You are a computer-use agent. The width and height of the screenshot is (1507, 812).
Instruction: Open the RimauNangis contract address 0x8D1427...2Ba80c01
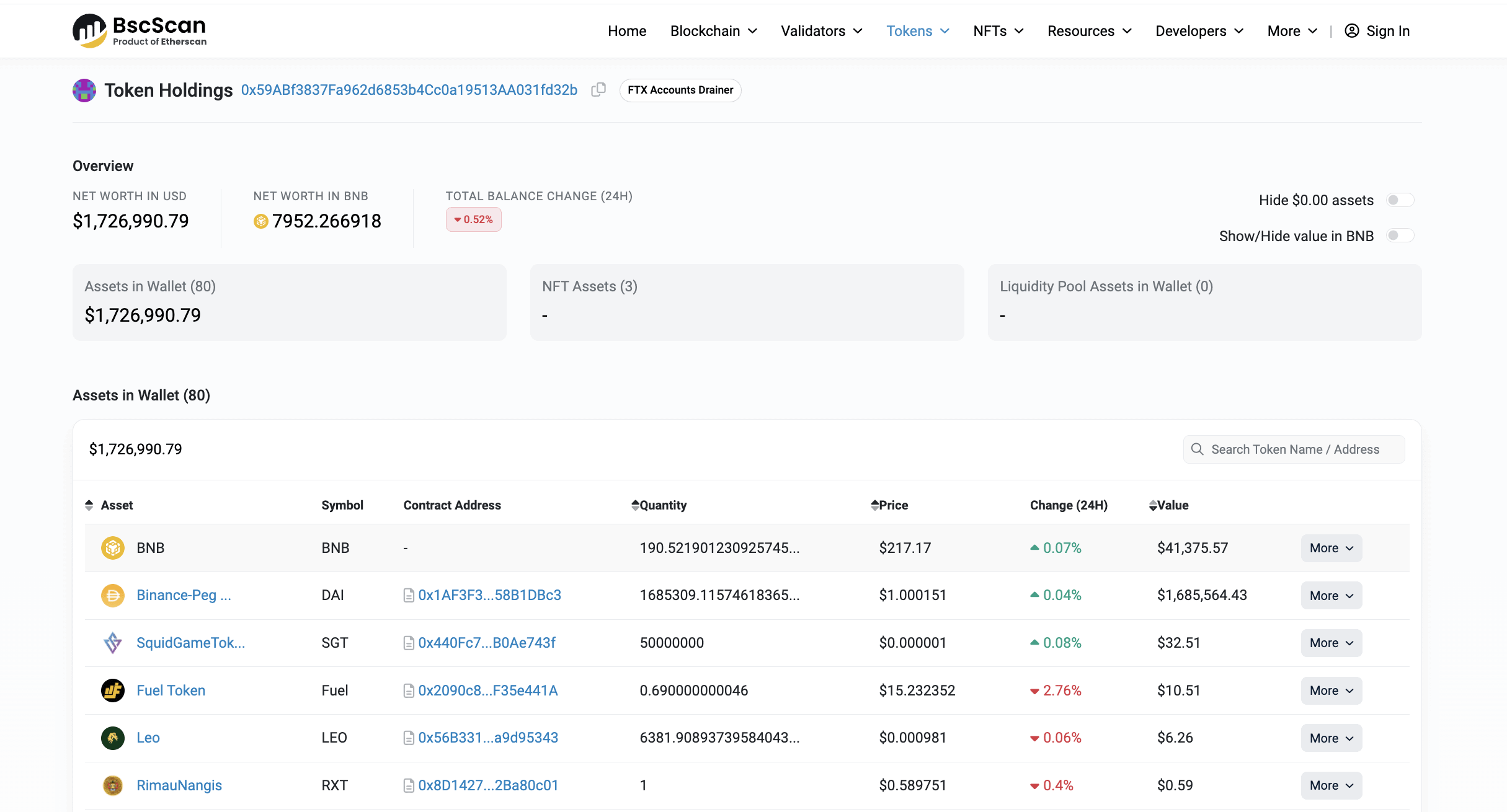pyautogui.click(x=488, y=785)
